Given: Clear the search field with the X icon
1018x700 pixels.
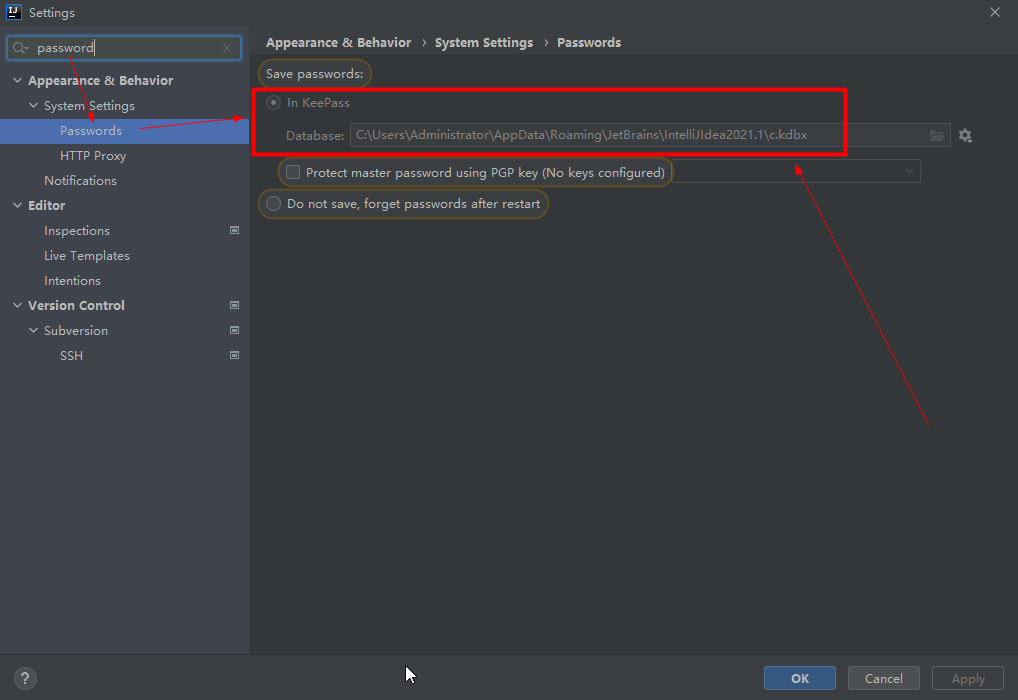Looking at the screenshot, I should point(227,48).
